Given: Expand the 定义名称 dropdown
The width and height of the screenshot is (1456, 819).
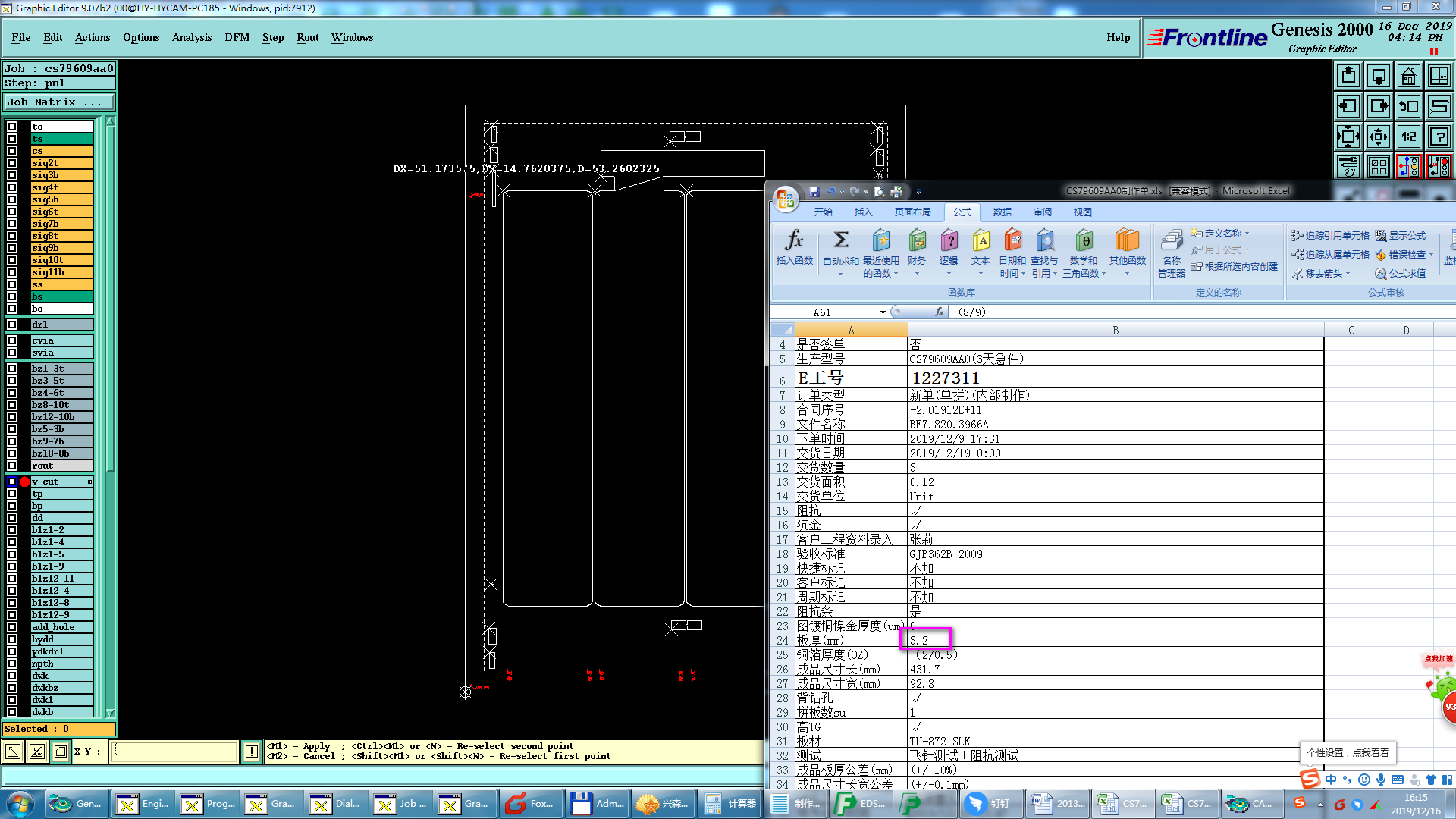Looking at the screenshot, I should 1247,234.
